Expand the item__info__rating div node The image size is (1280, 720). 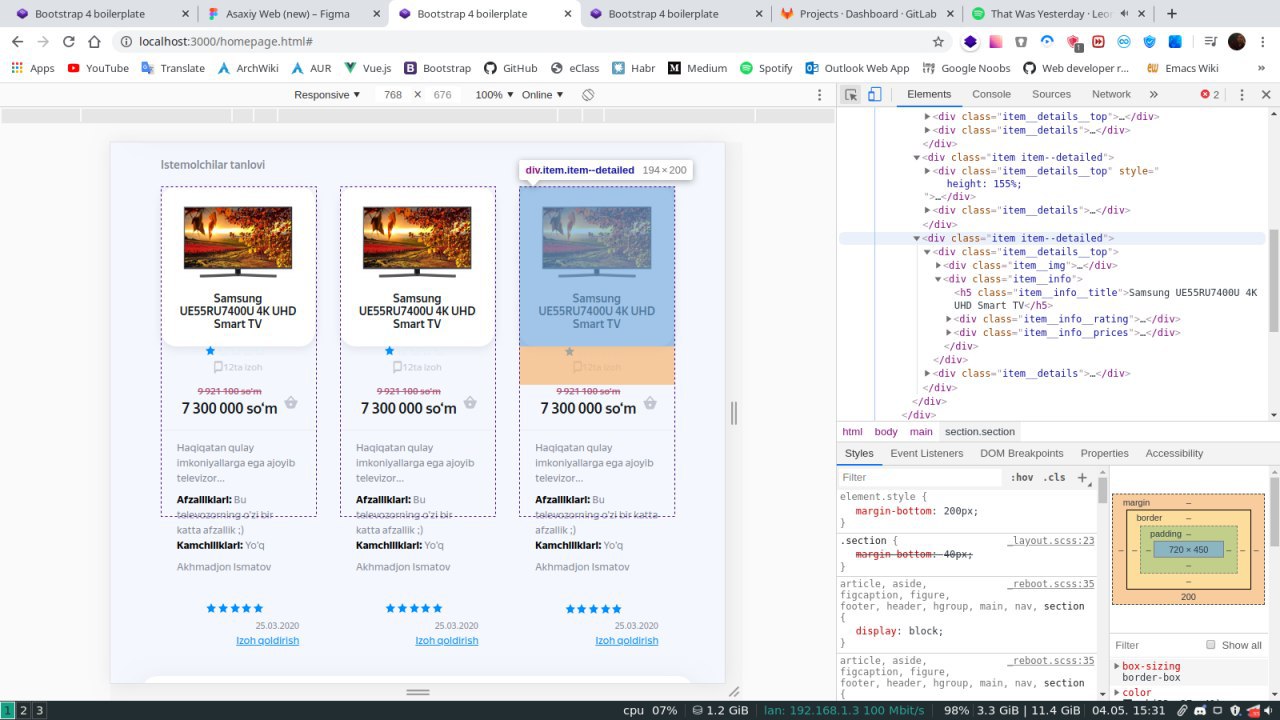949,319
